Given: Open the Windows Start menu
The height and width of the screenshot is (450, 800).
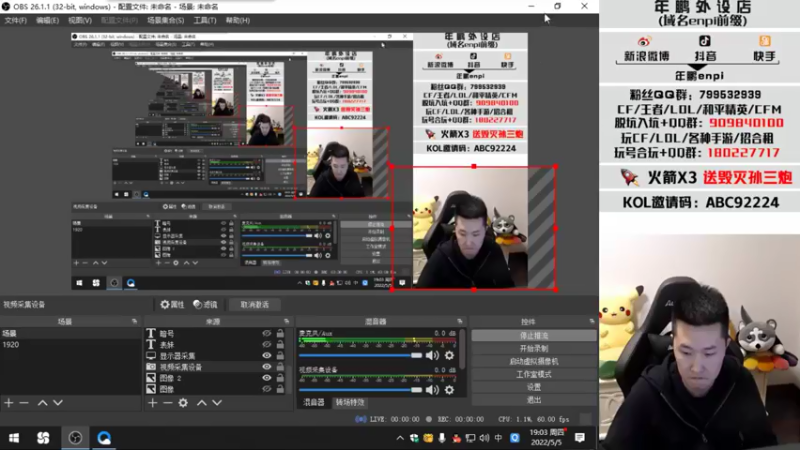Looking at the screenshot, I should [x=14, y=438].
